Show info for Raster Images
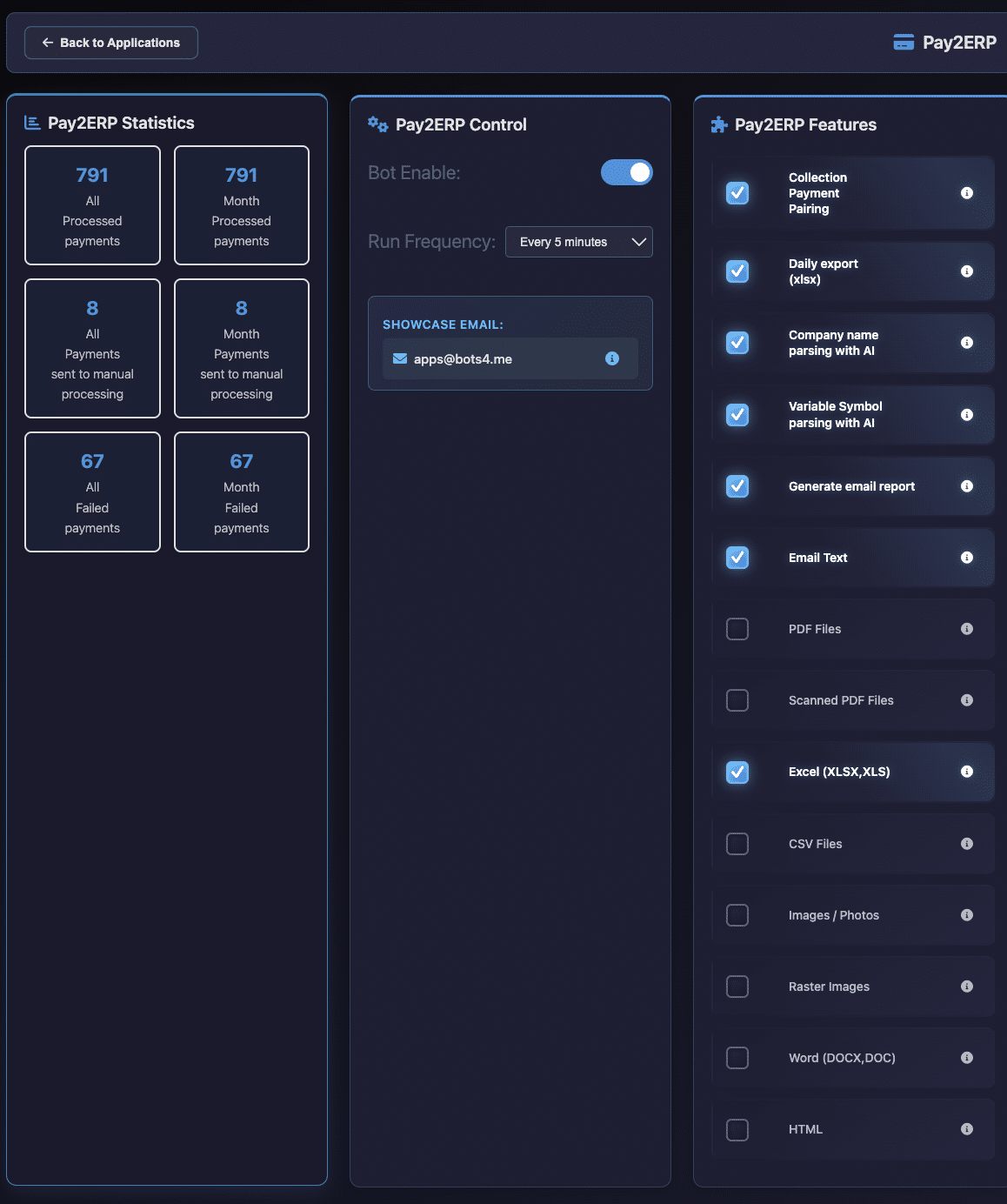The image size is (1007, 1204). click(x=966, y=987)
